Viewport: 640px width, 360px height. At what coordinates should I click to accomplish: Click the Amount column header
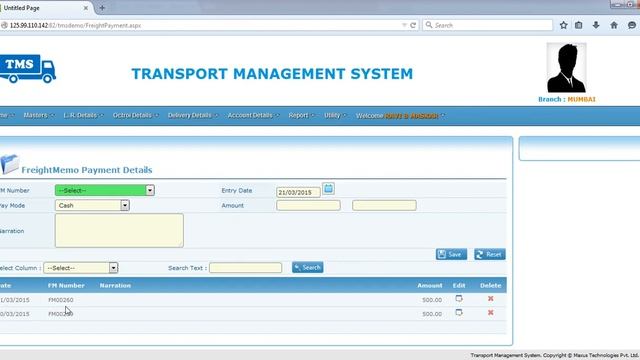[x=429, y=285]
